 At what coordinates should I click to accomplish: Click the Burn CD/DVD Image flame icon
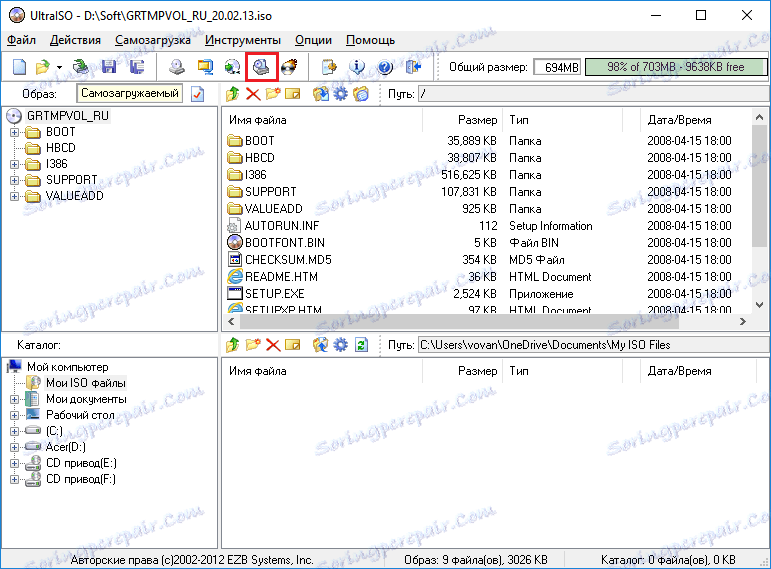[x=290, y=67]
